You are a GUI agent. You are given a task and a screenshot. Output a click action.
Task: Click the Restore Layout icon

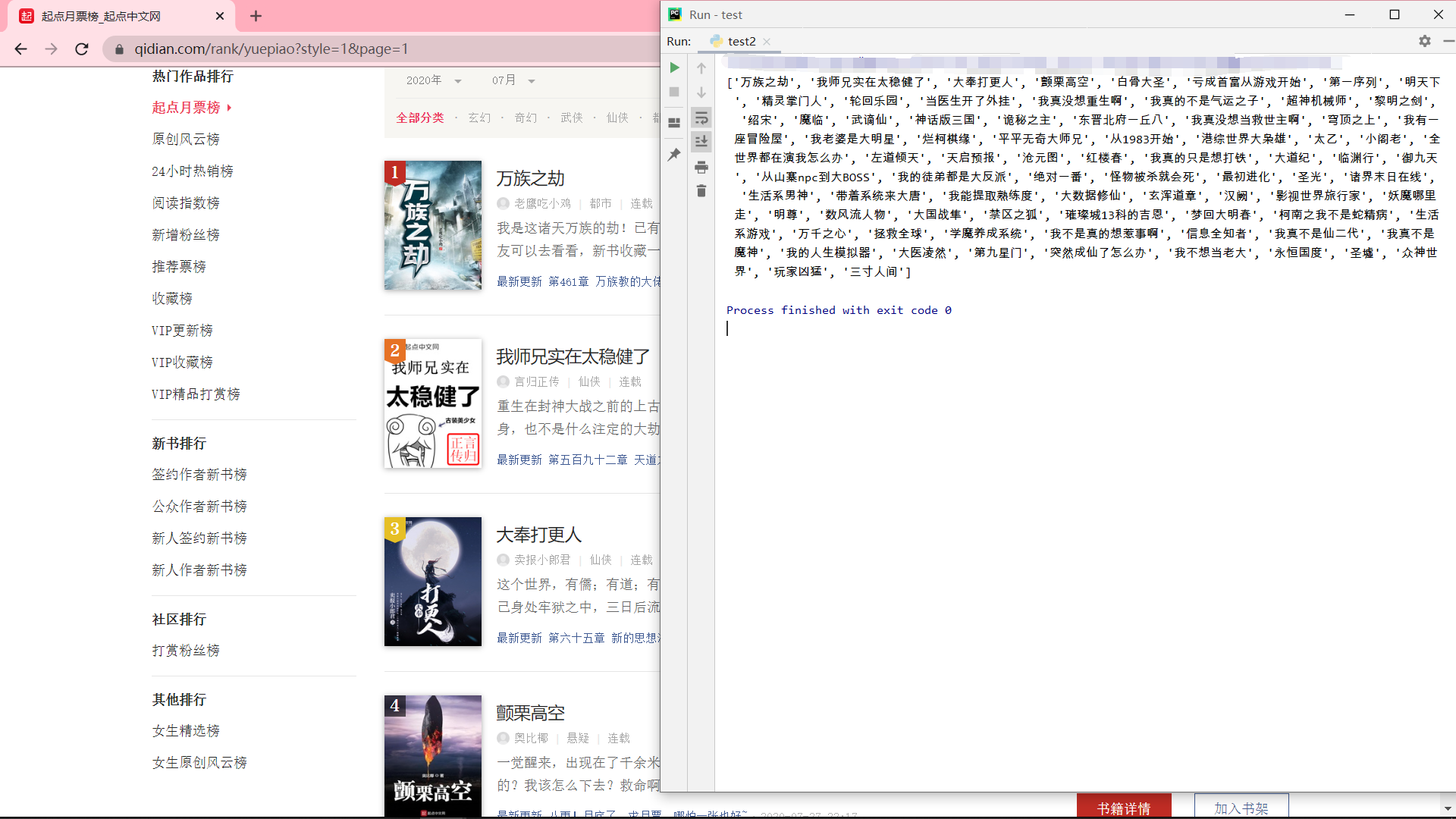(x=675, y=121)
